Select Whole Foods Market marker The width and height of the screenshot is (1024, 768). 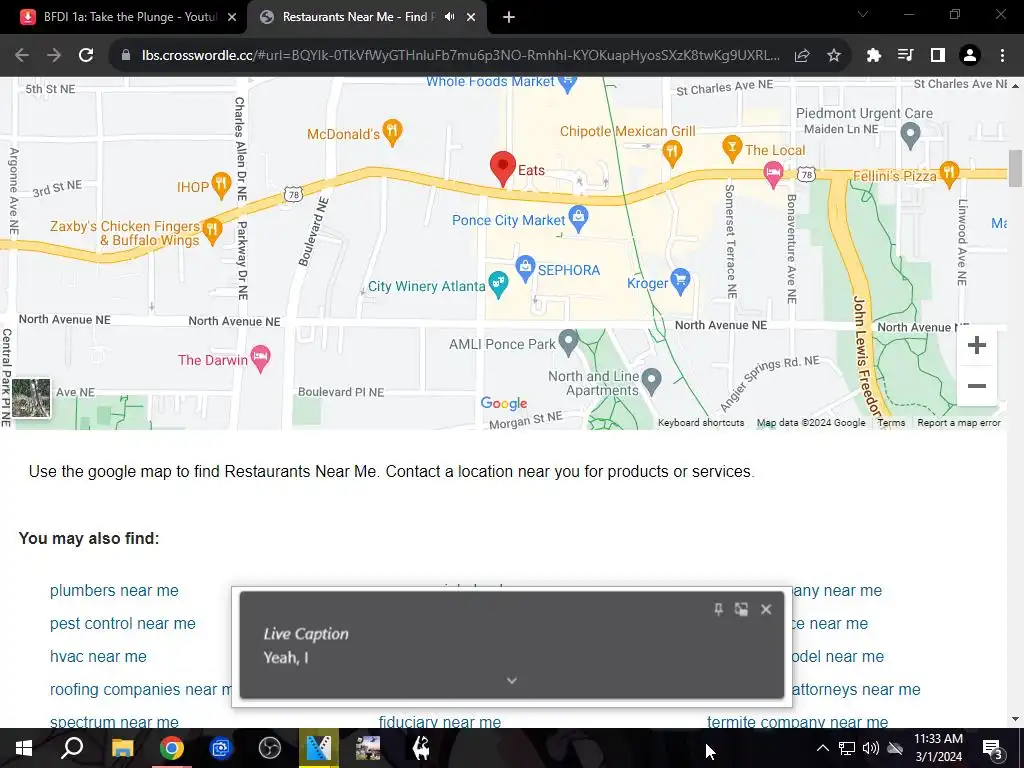568,84
